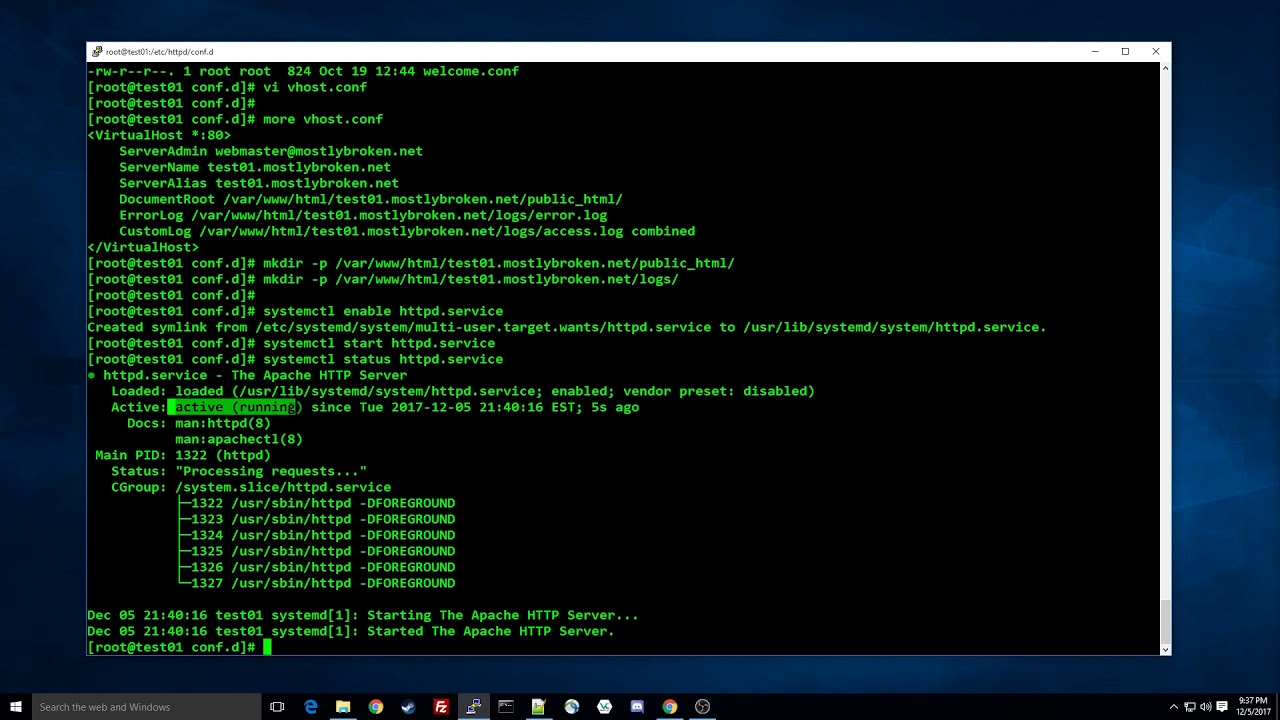Click the highlighted 'active (running)' status text

[x=235, y=407]
